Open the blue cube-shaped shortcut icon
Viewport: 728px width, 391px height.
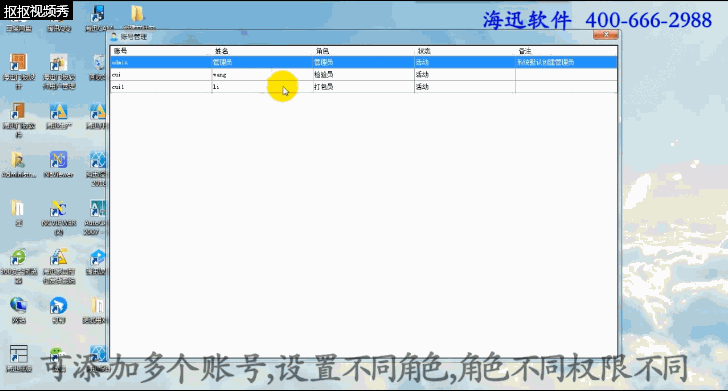click(x=97, y=262)
